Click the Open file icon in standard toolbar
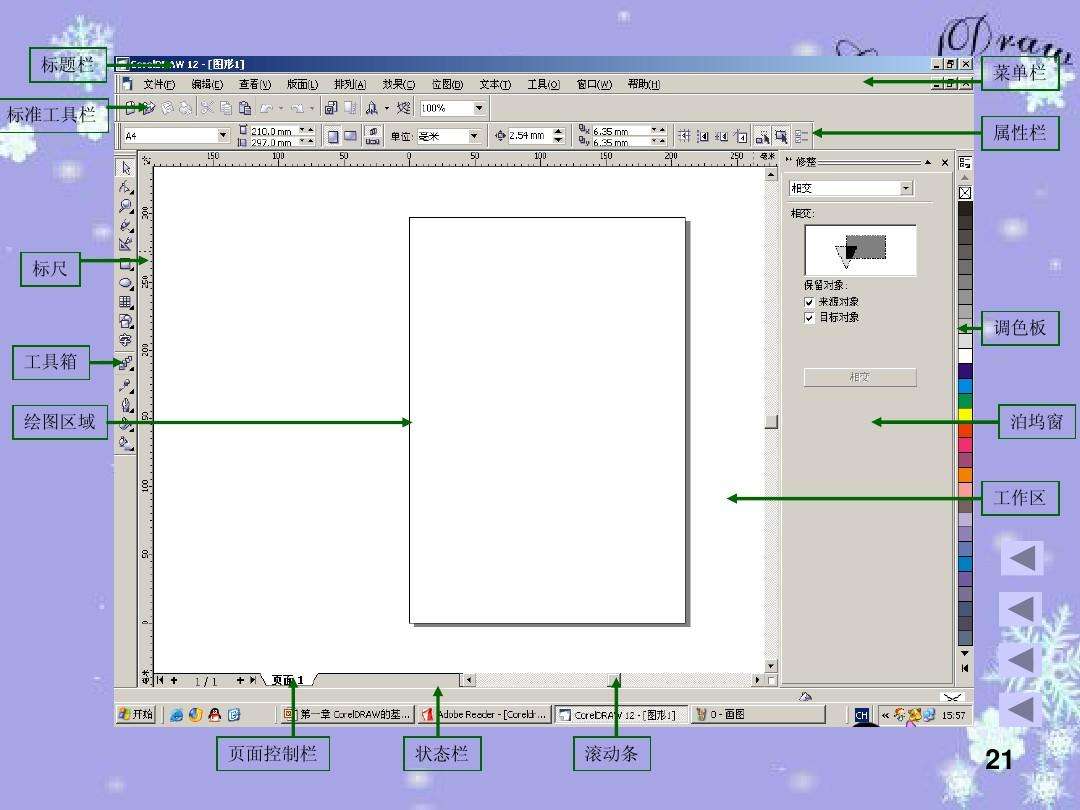Viewport: 1080px width, 810px height. [x=148, y=108]
